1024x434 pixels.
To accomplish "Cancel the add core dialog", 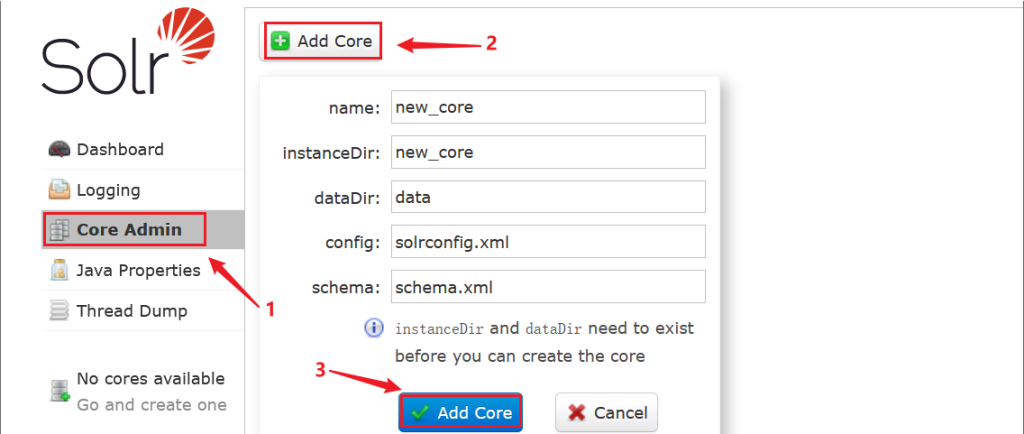I will [x=606, y=412].
